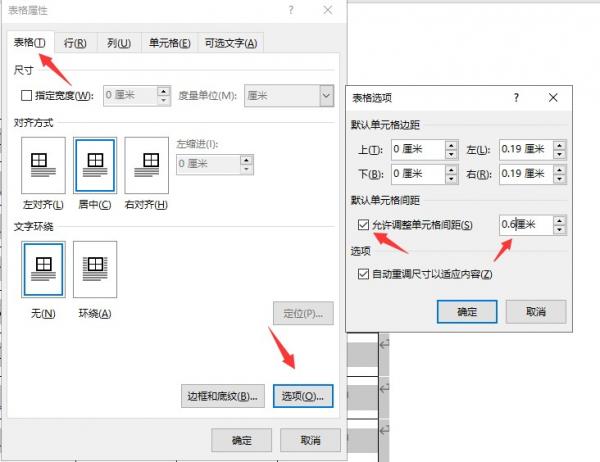Cancel the Table Options dialog
Screen dimensions: 600x462
pyautogui.click(x=536, y=312)
